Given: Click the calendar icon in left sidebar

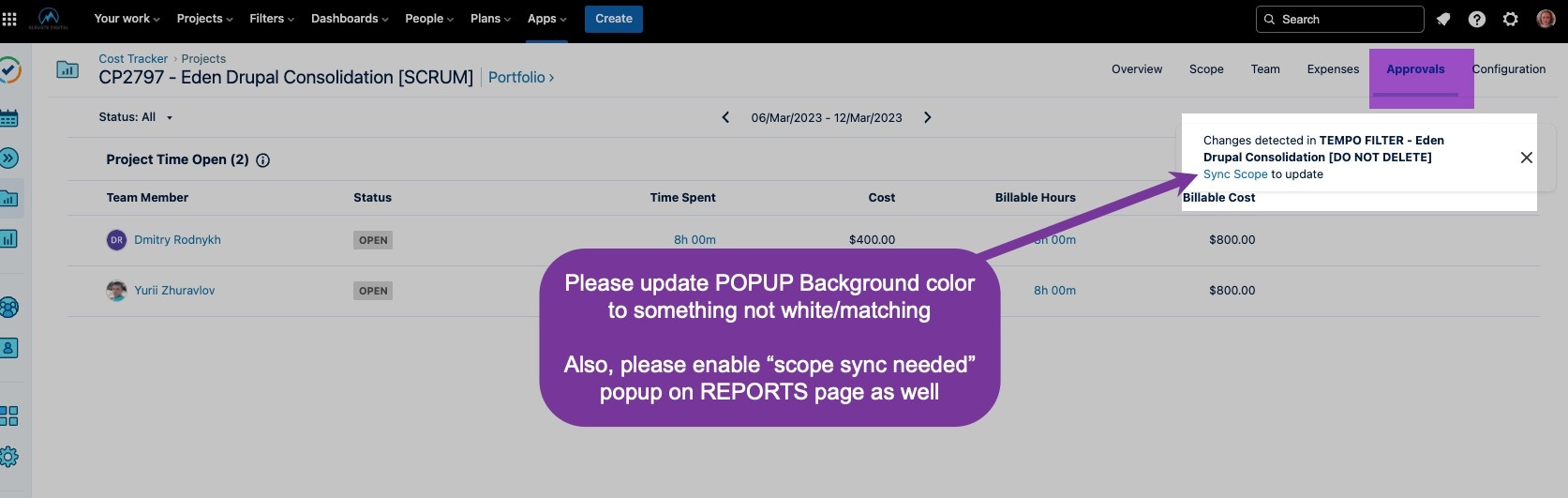Looking at the screenshot, I should [x=9, y=118].
